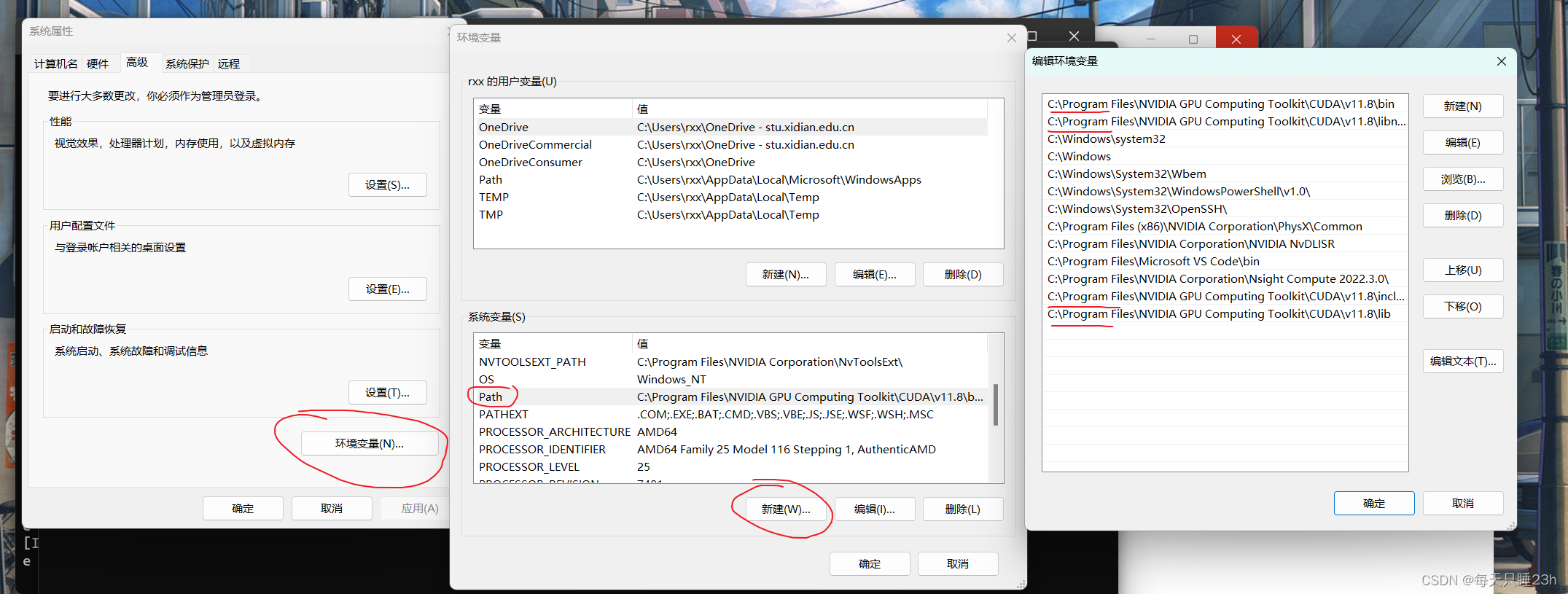Click 设置(E)... for 用户配置文件

[x=388, y=289]
